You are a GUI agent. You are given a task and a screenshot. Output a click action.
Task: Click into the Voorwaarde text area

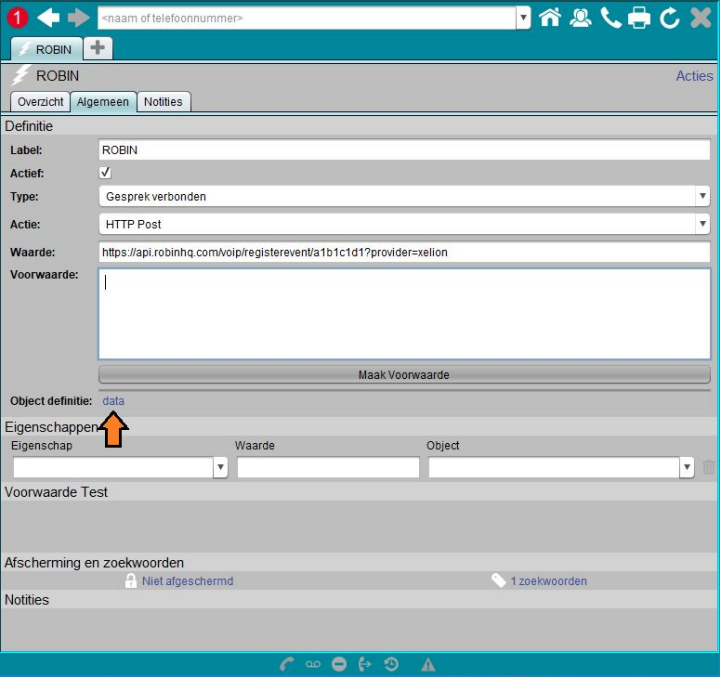pos(404,313)
